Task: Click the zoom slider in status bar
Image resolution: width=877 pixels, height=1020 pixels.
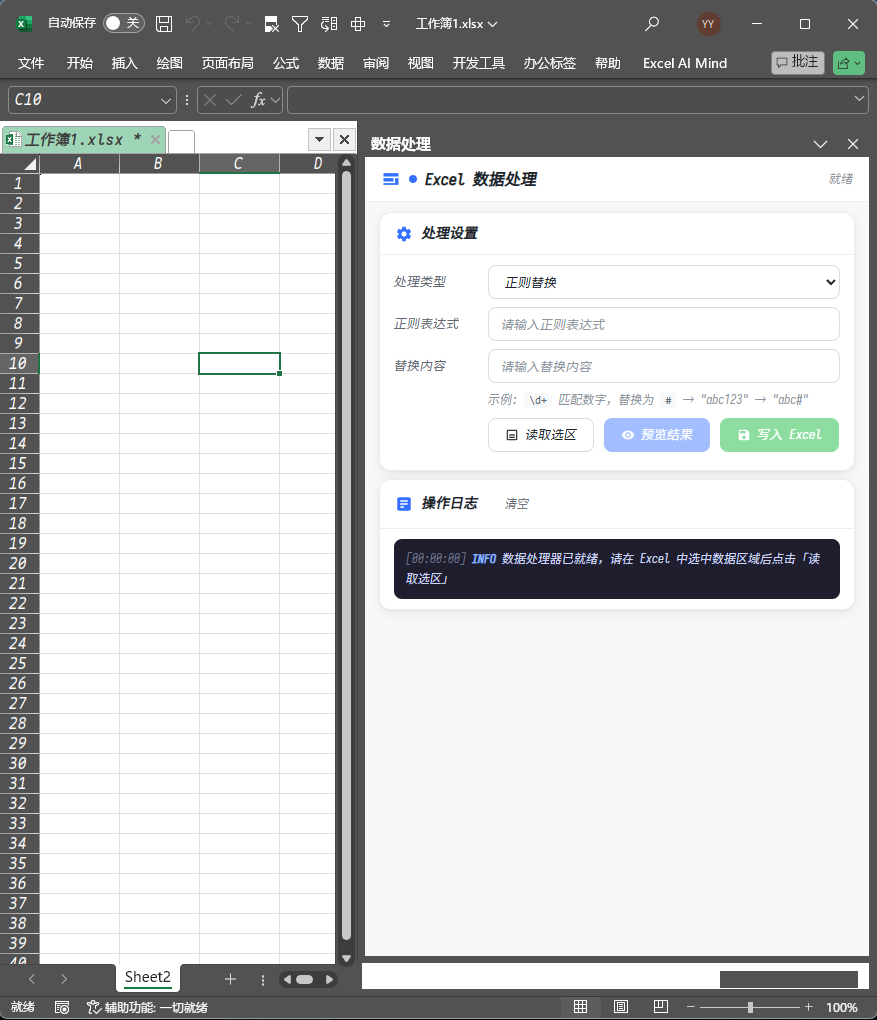Action: pyautogui.click(x=750, y=1007)
